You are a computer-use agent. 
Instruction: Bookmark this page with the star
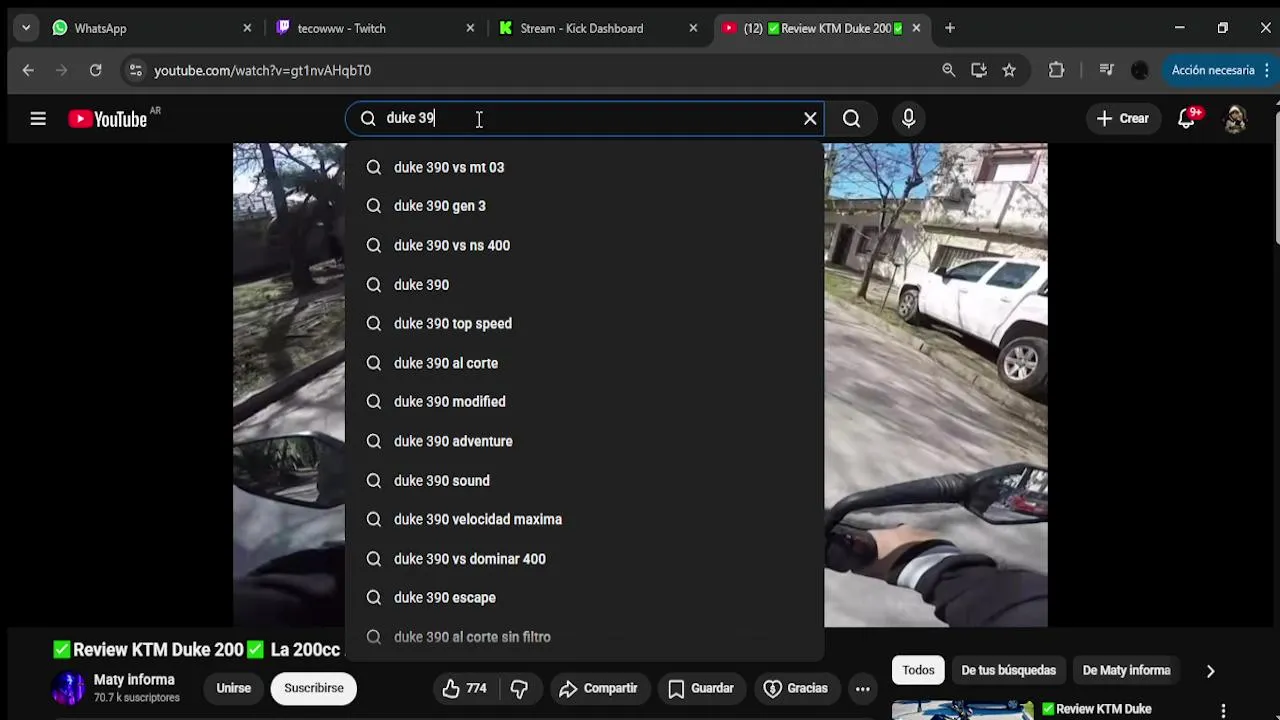1009,70
